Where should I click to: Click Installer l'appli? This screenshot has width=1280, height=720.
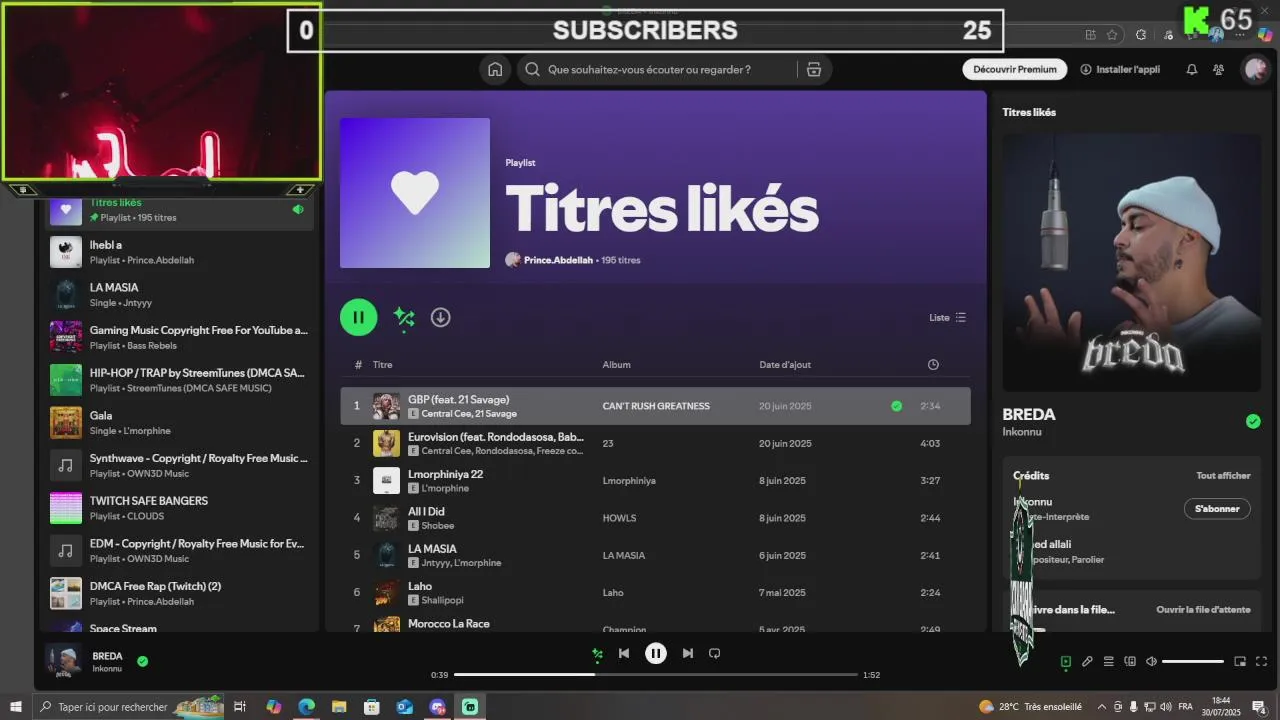1120,69
